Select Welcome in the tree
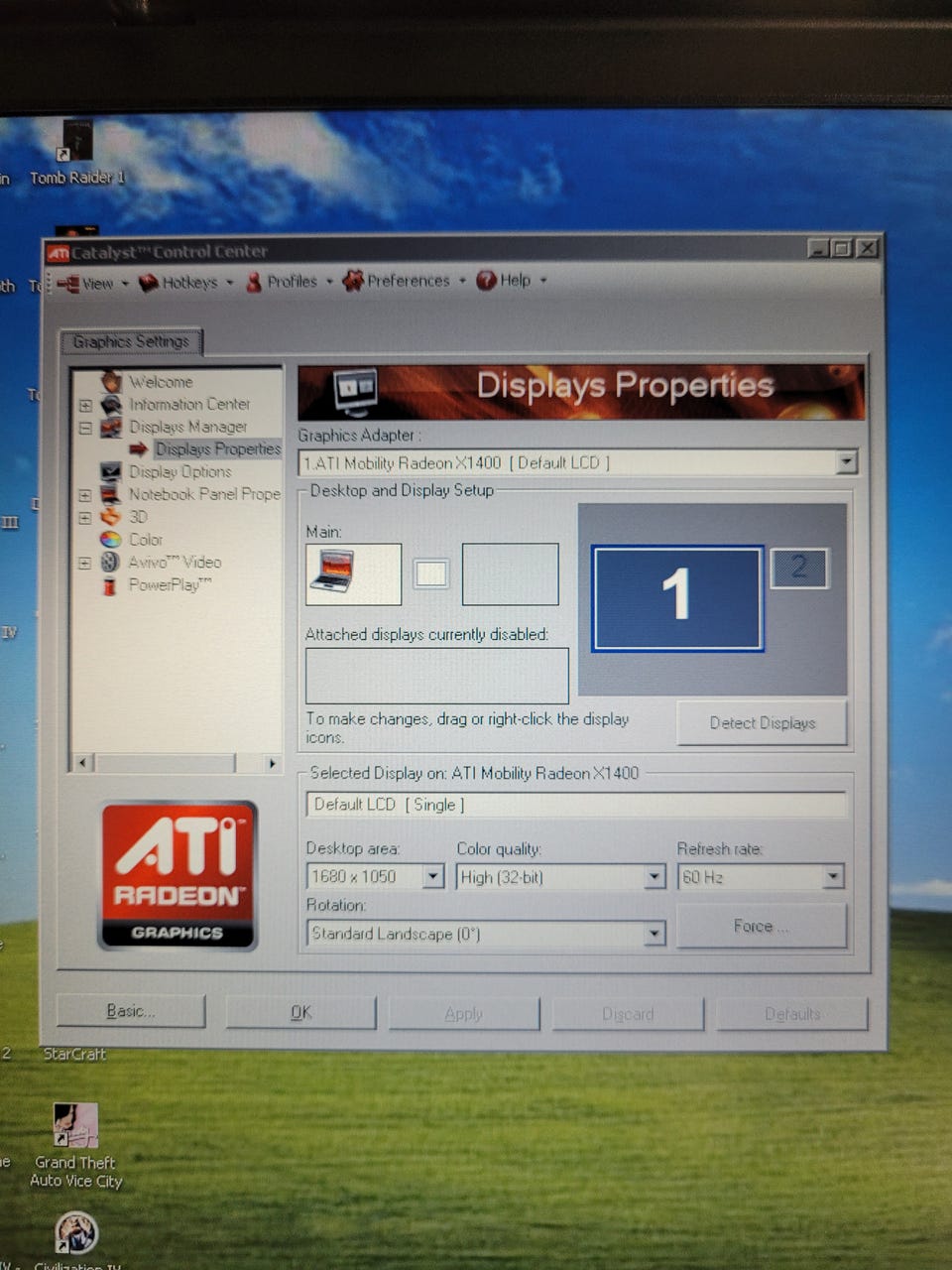Image resolution: width=952 pixels, height=1270 pixels. click(161, 382)
